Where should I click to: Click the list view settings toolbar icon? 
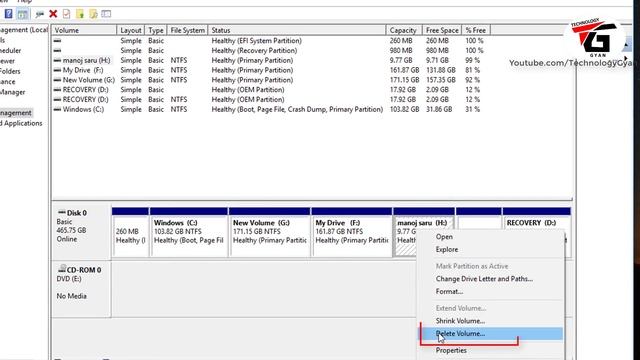pyautogui.click(x=106, y=14)
